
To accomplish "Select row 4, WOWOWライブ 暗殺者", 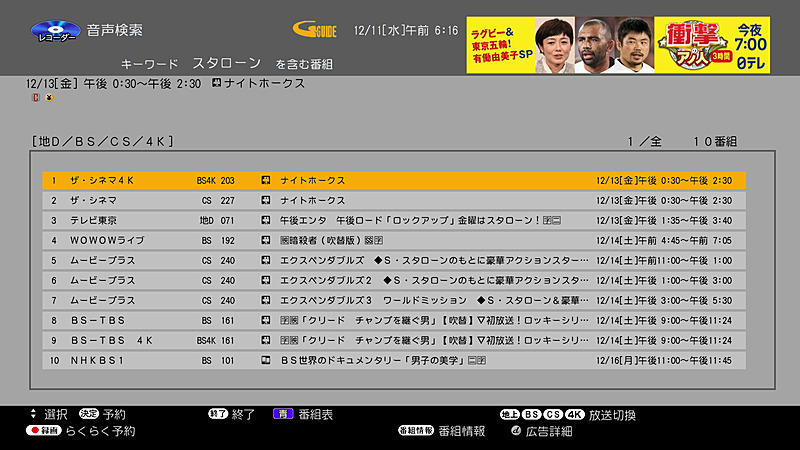I will point(394,240).
